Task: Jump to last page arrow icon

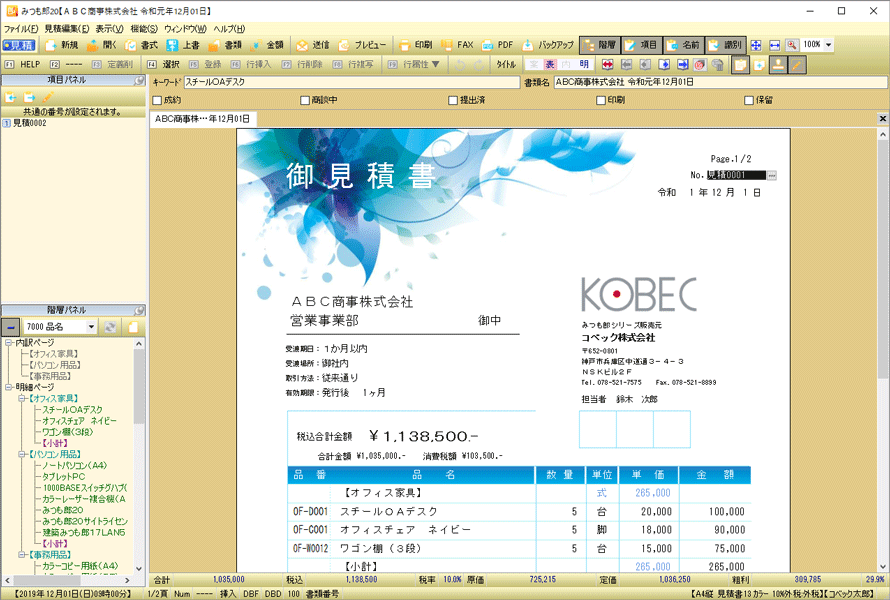Action: (683, 65)
